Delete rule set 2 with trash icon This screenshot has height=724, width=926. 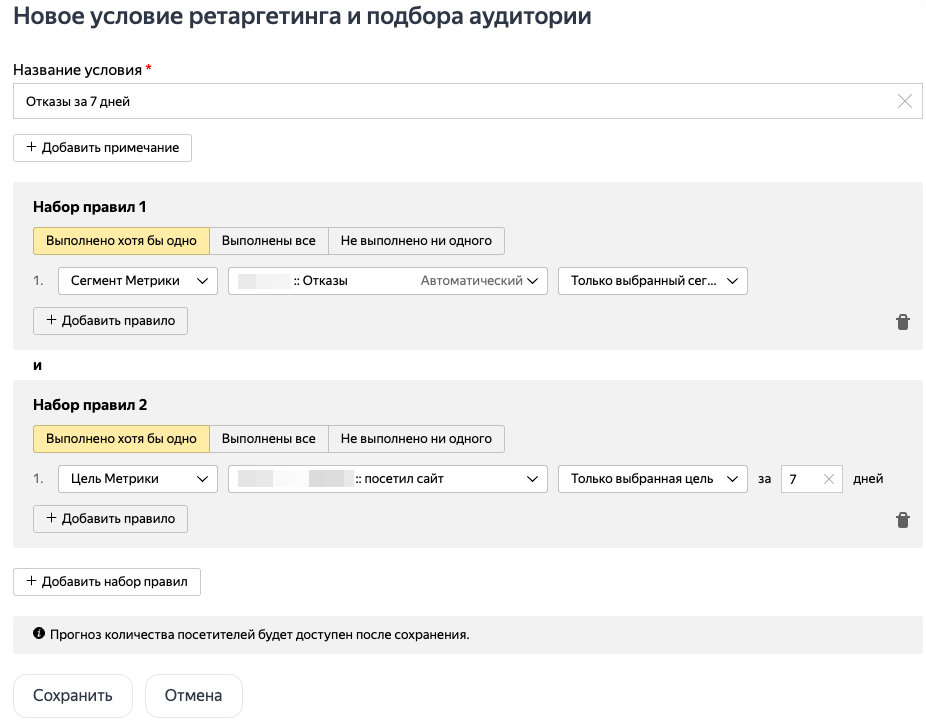[x=902, y=520]
